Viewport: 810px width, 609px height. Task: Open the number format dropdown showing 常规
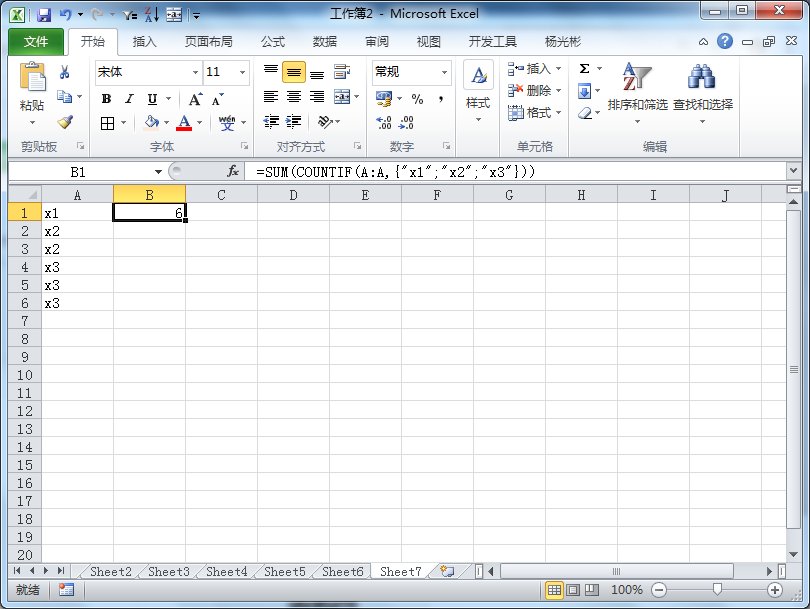coord(443,72)
